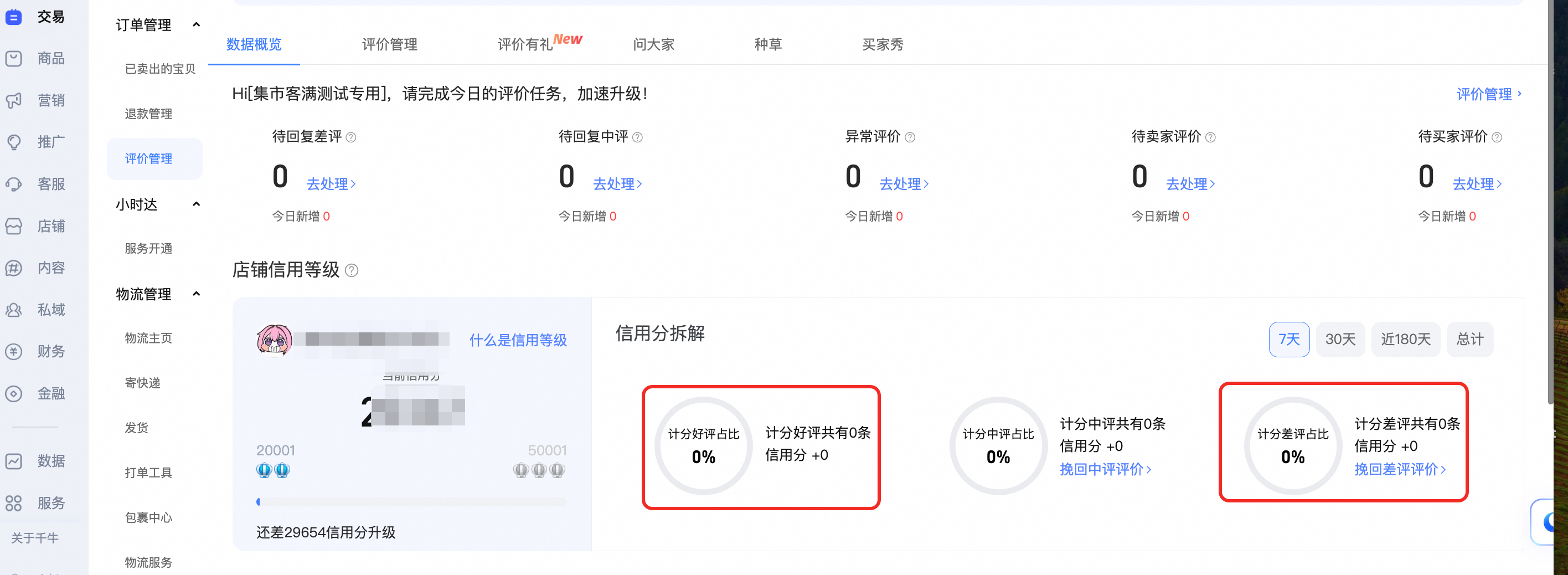This screenshot has width=1568, height=575.
Task: Click the 金融 finance icon
Action: click(x=13, y=393)
